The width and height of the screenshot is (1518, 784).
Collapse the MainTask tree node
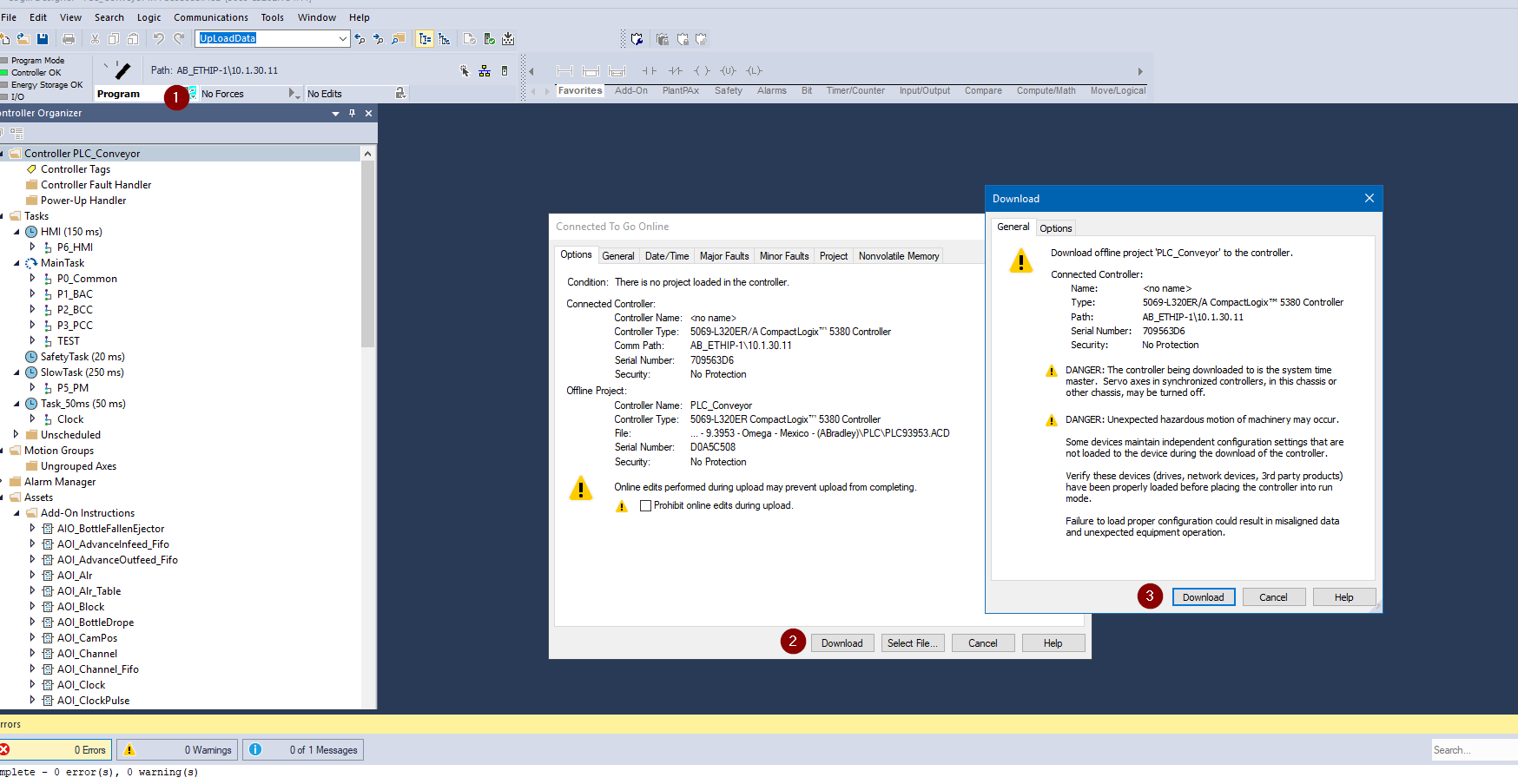[x=16, y=263]
